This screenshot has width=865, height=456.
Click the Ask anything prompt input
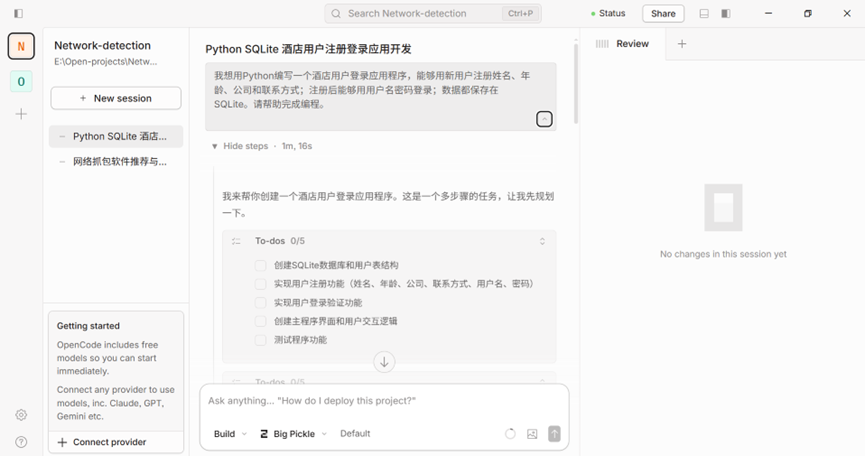tap(384, 401)
